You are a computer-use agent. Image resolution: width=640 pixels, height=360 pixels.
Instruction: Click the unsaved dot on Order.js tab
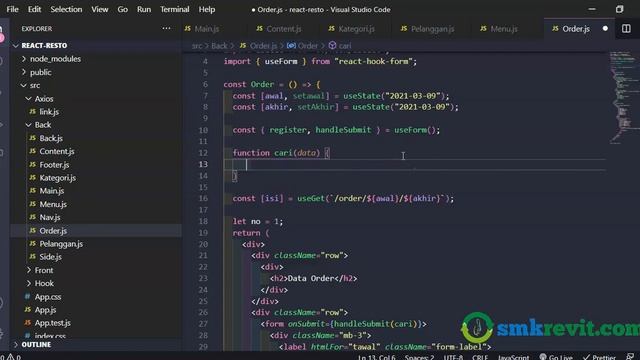coord(605,29)
